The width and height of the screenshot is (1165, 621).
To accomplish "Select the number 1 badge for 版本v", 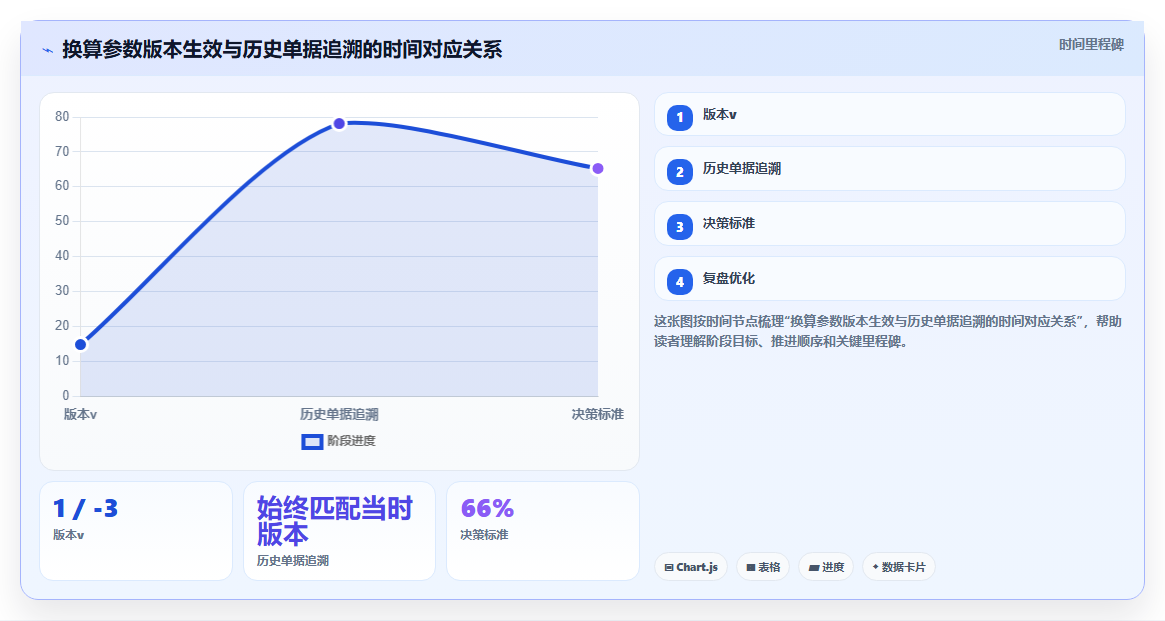I will coord(679,117).
